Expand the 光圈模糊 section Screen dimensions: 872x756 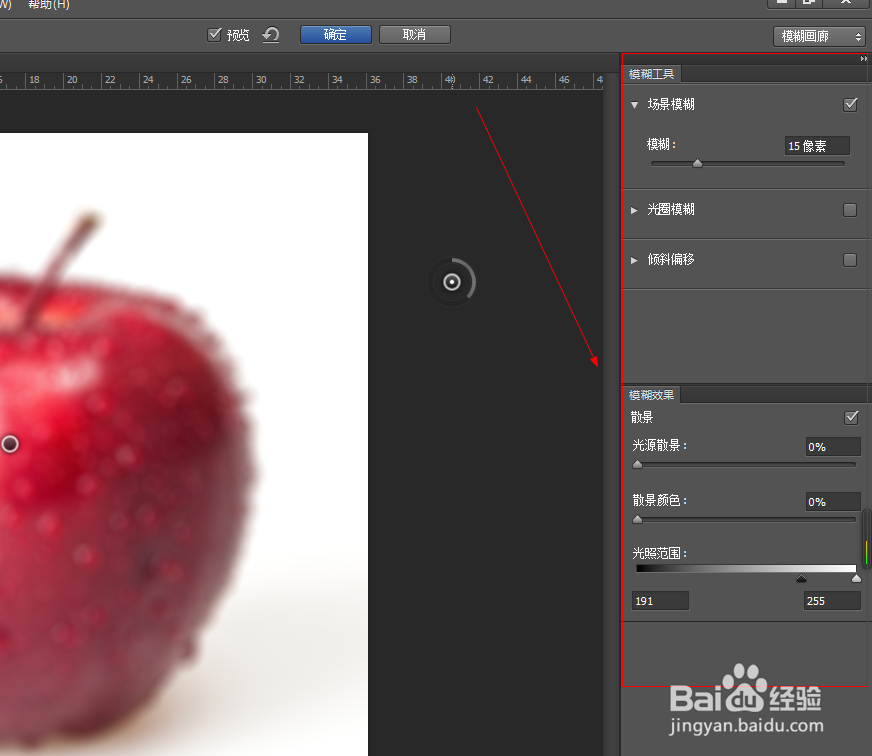coord(634,210)
